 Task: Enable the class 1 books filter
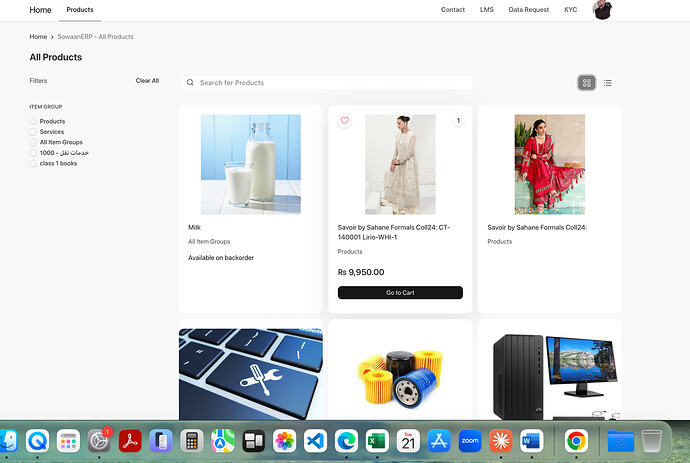(33, 163)
